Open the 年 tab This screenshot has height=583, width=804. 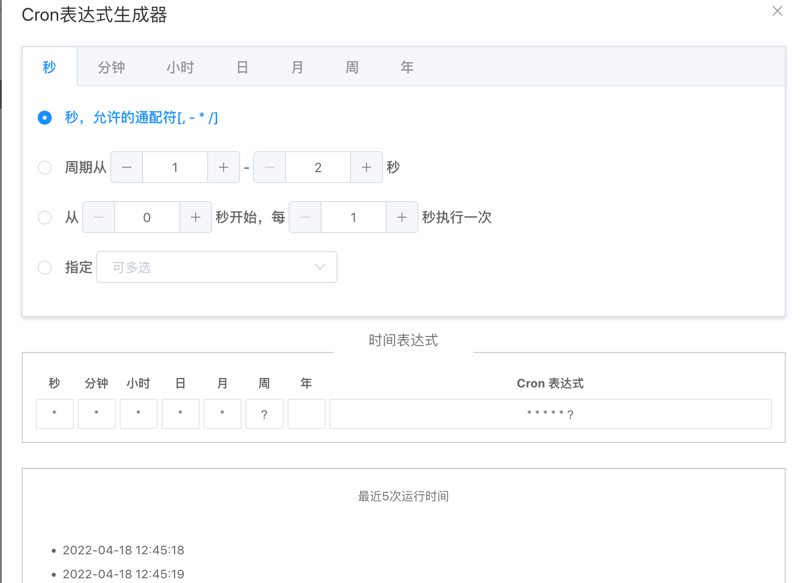407,67
